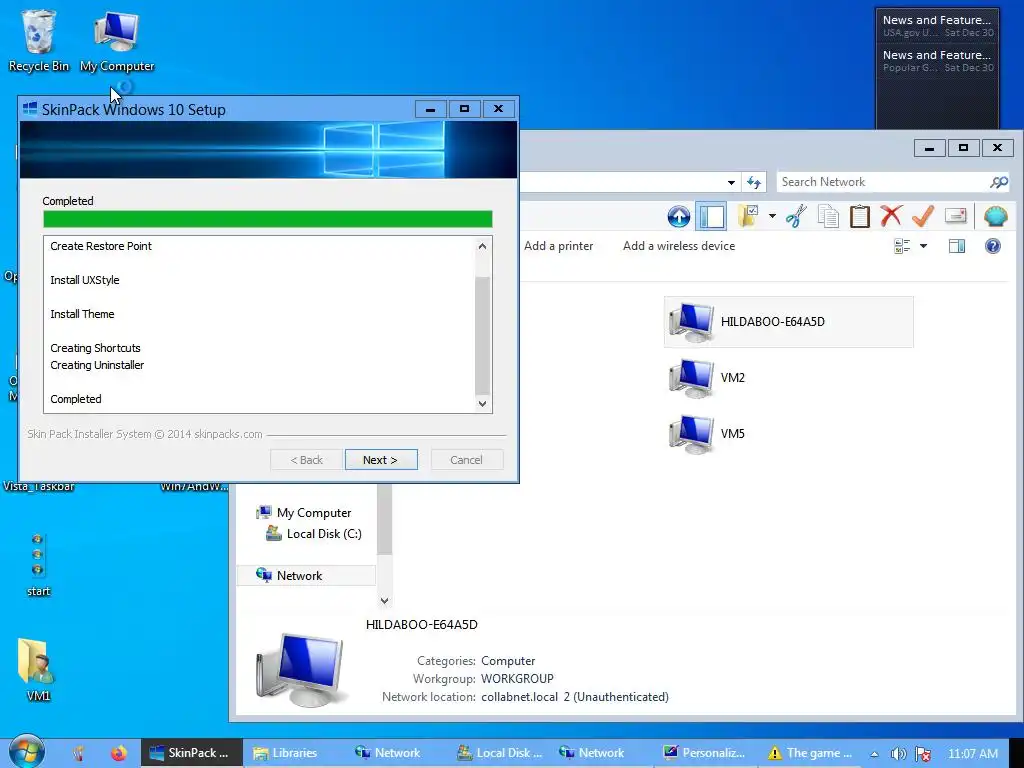Viewport: 1024px width, 768px height.
Task: Click the envelope email icon in the toolbar
Action: [955, 216]
